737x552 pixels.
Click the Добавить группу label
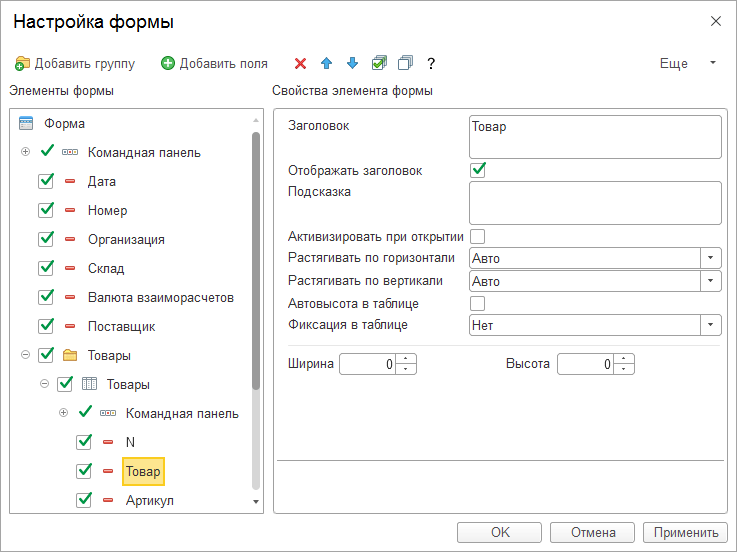coord(85,63)
